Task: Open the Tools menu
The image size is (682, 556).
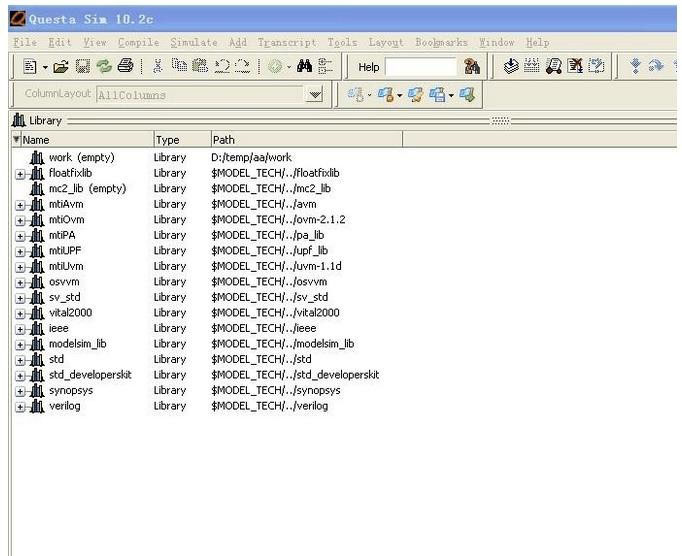Action: (342, 42)
